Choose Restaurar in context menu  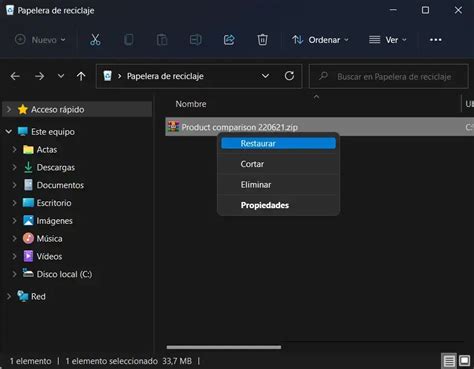278,144
